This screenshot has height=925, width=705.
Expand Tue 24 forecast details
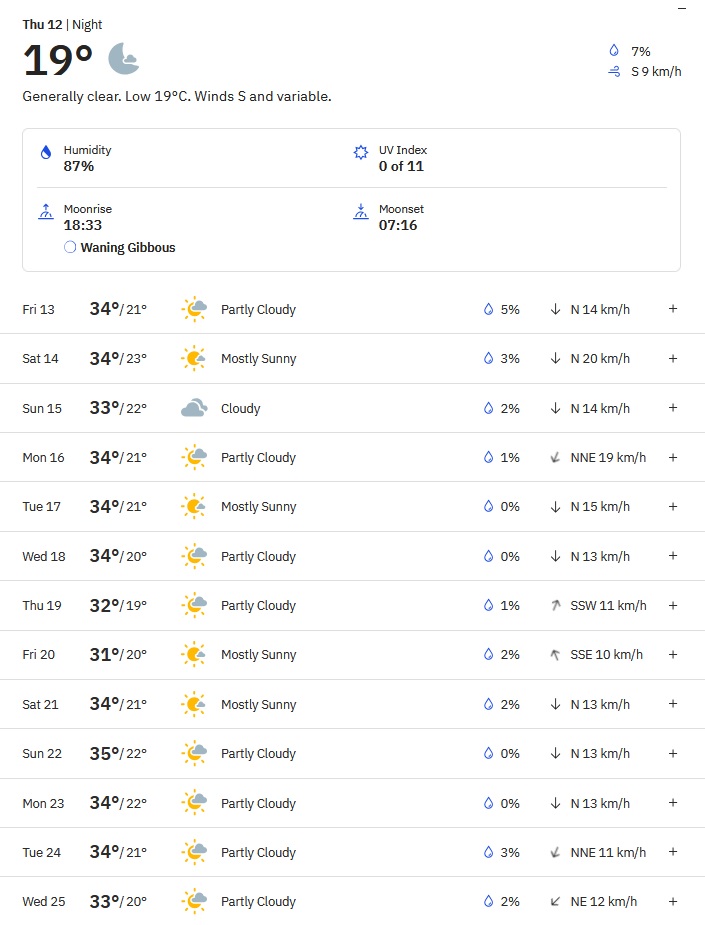tap(673, 852)
